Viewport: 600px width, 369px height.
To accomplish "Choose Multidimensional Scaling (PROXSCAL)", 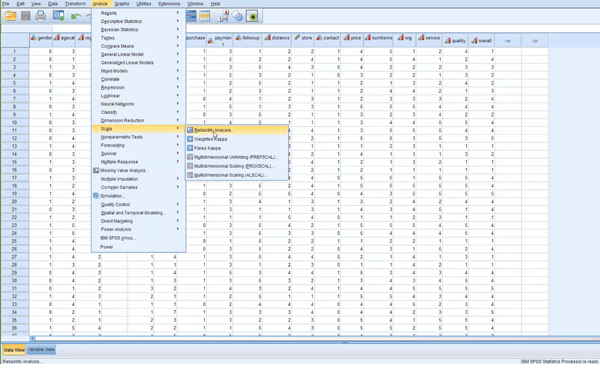I will 237,166.
